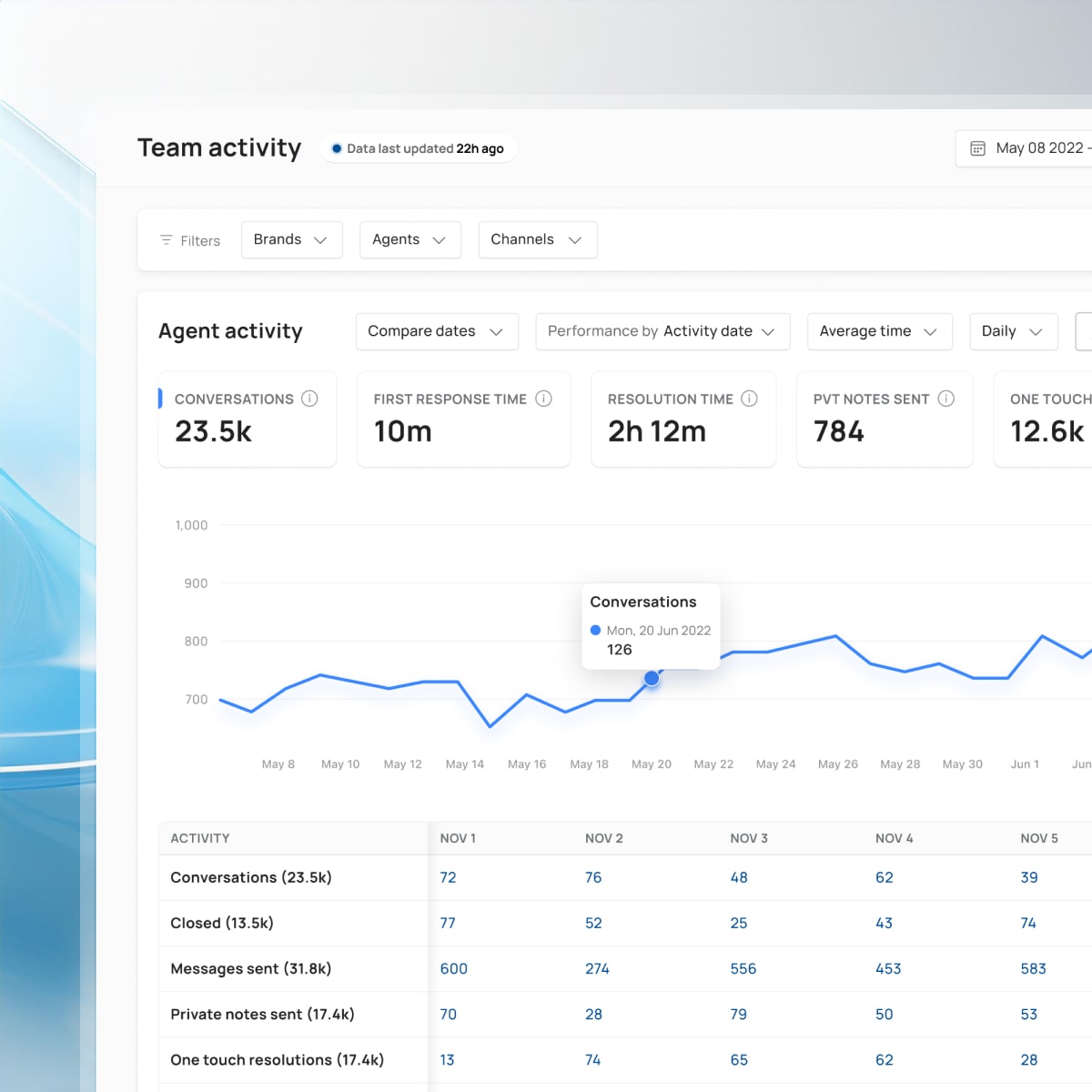The height and width of the screenshot is (1092, 1092).
Task: Click info icon next to Pvt Notes Sent
Action: [x=945, y=399]
